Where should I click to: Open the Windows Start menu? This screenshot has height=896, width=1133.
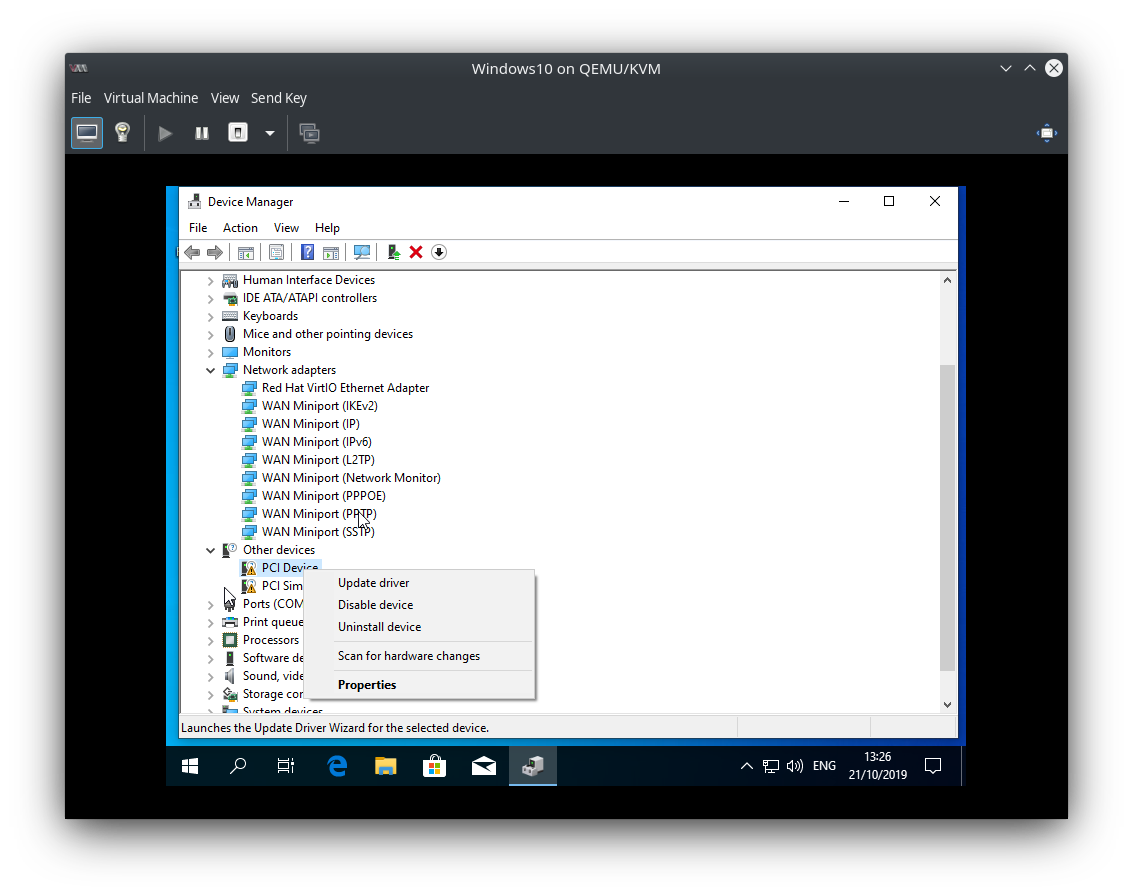coord(190,766)
